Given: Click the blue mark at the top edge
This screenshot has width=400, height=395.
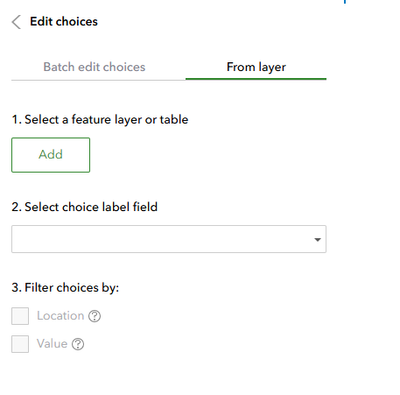Looking at the screenshot, I should (345, 2).
